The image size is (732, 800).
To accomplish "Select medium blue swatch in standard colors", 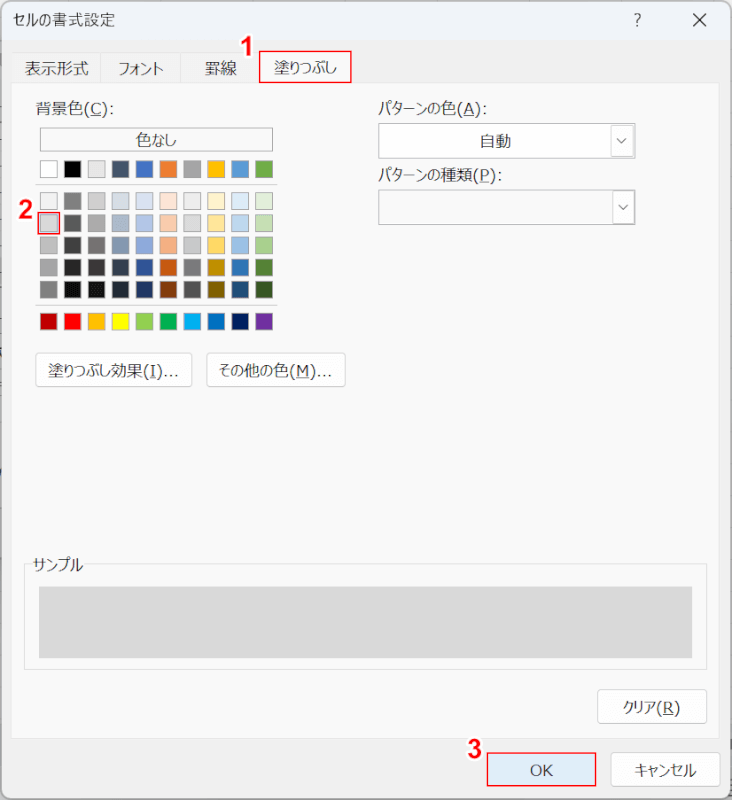I will 216,321.
